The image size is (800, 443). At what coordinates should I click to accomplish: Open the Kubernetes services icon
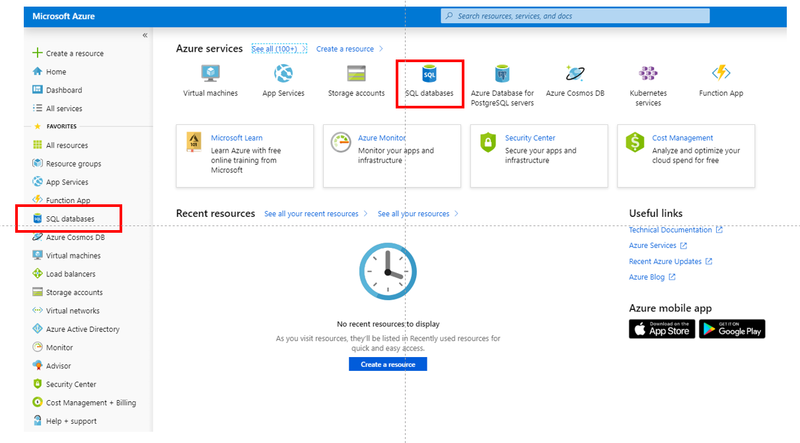[x=648, y=75]
